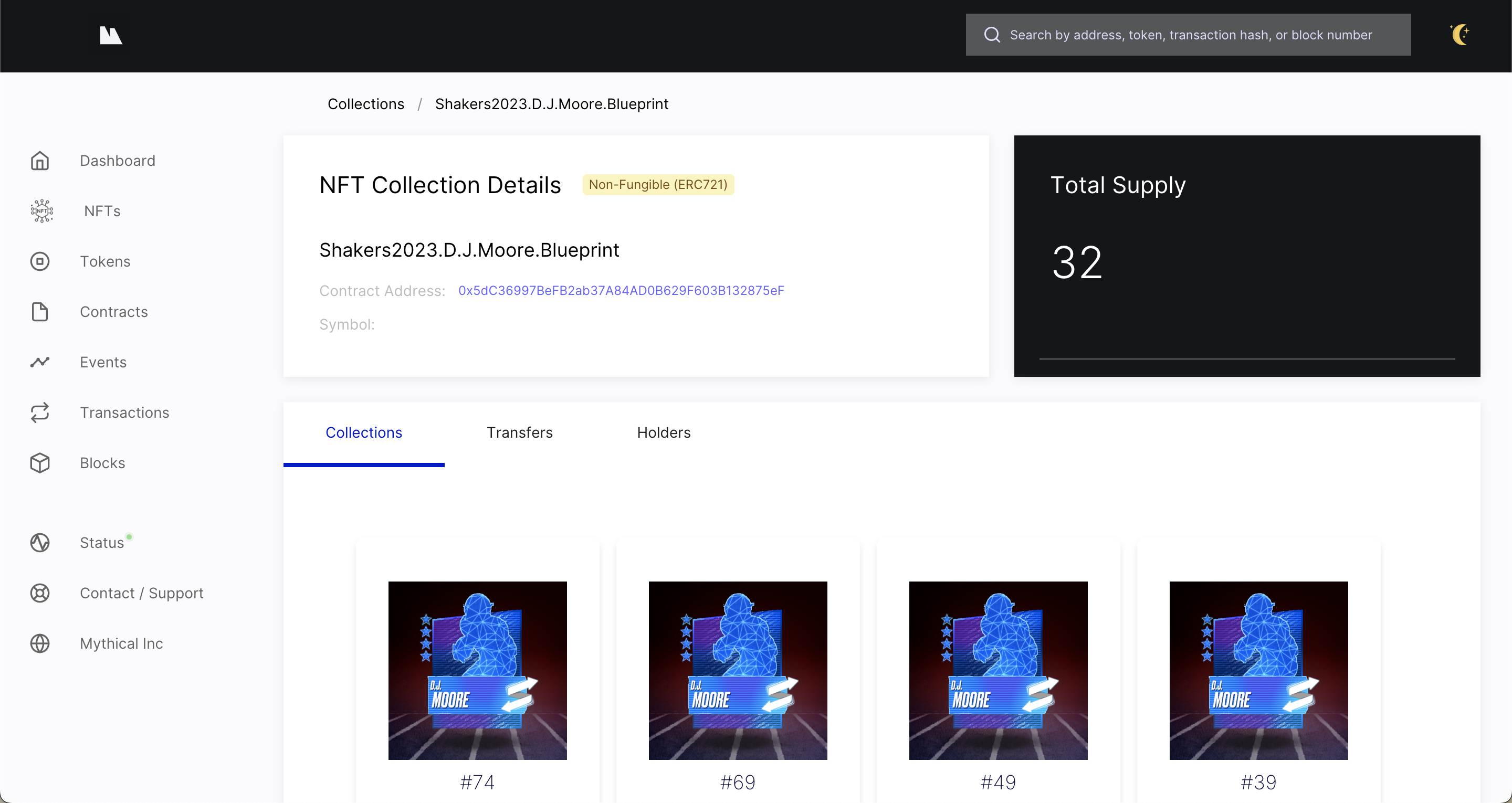Open the Contracts sidebar link
This screenshot has width=1512, height=803.
[114, 312]
